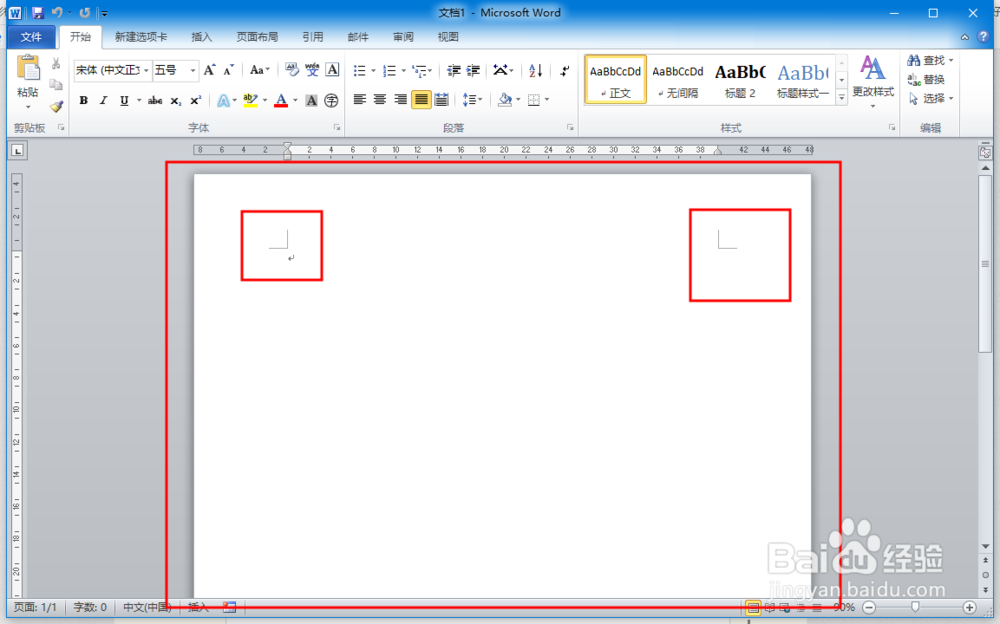Screen dimensions: 1000x624
Task: Toggle italic formatting
Action: coord(103,100)
